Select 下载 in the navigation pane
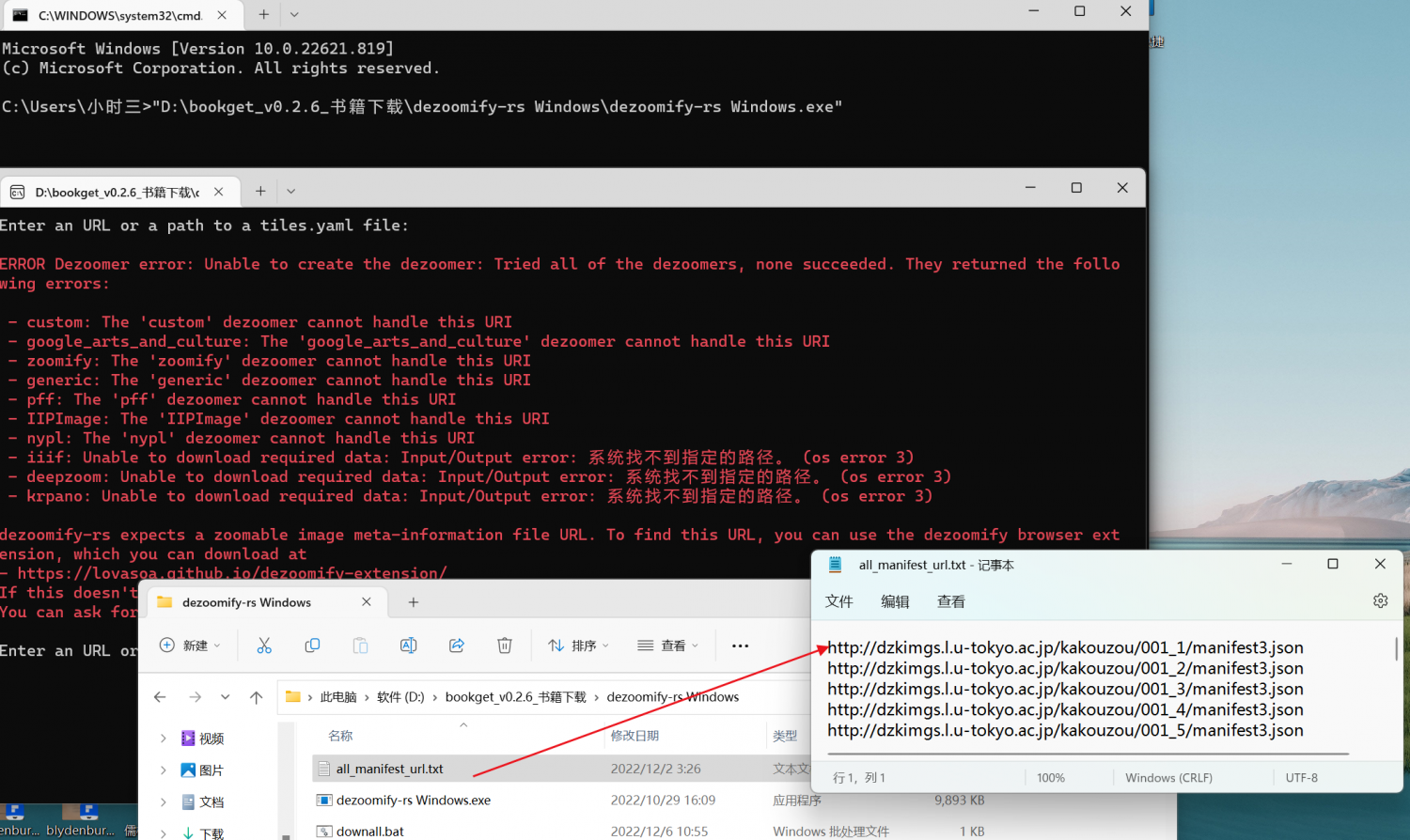Viewport: 1410px width, 840px height. pyautogui.click(x=202, y=833)
